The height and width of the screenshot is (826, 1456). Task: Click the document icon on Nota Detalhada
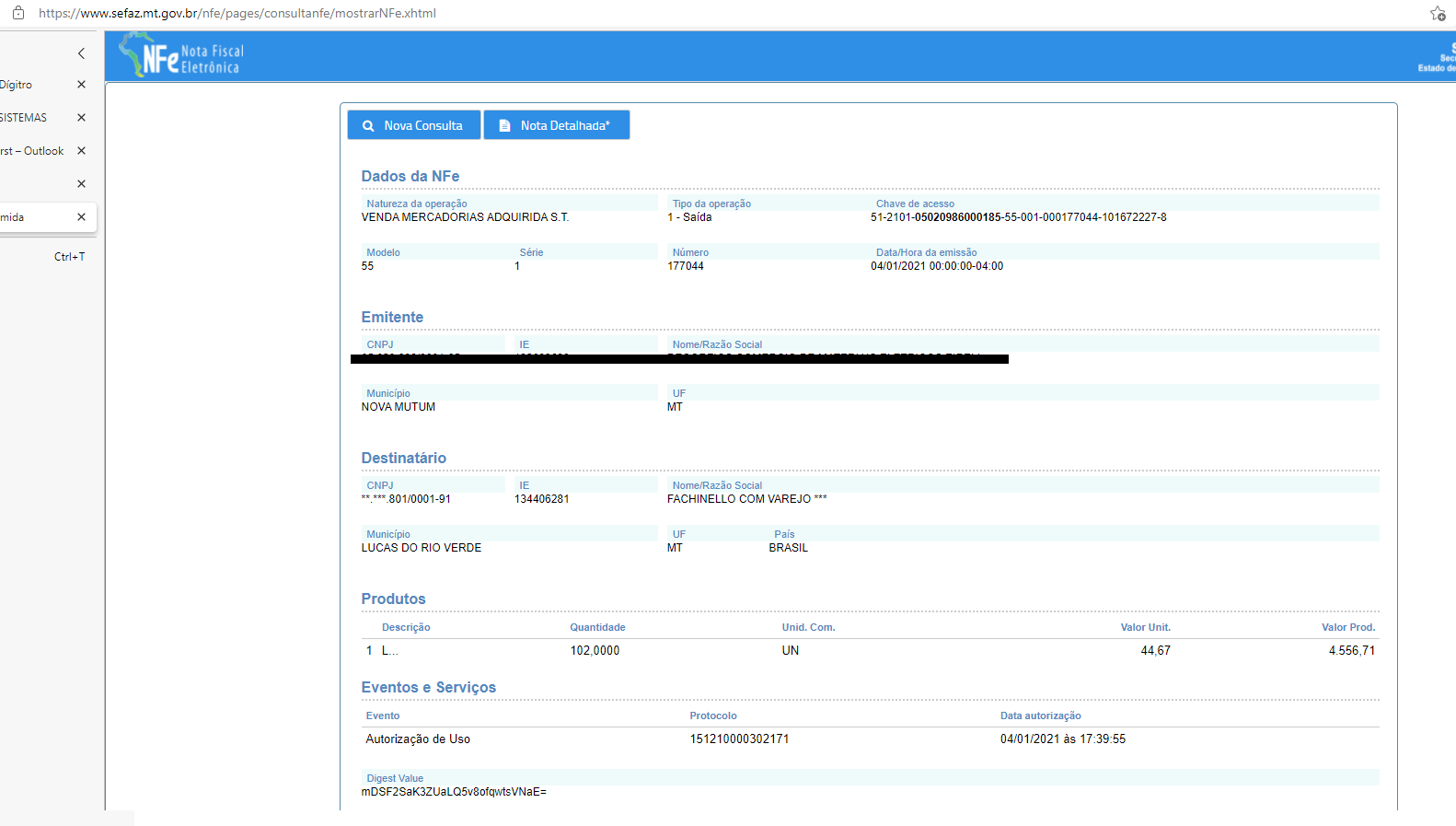504,126
